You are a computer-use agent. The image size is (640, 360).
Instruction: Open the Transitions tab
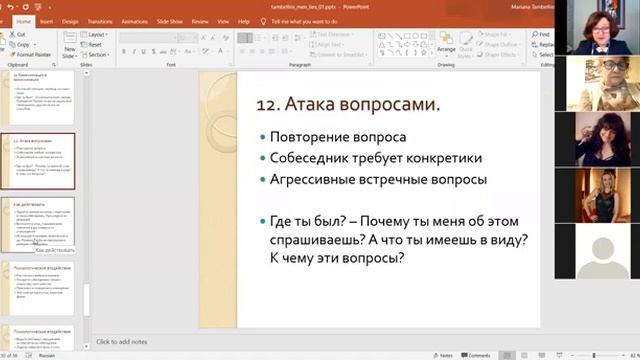[x=100, y=22]
